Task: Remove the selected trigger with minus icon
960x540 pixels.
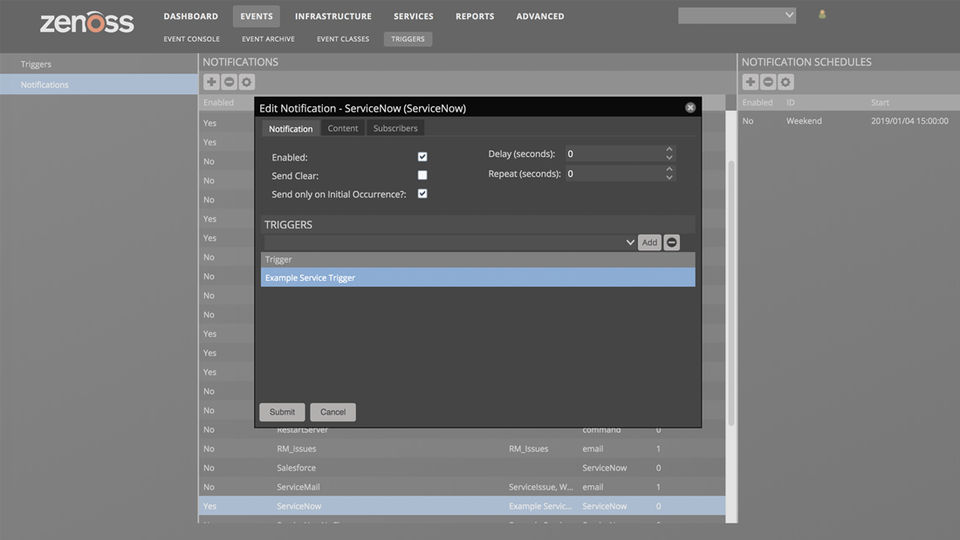Action: (x=672, y=242)
